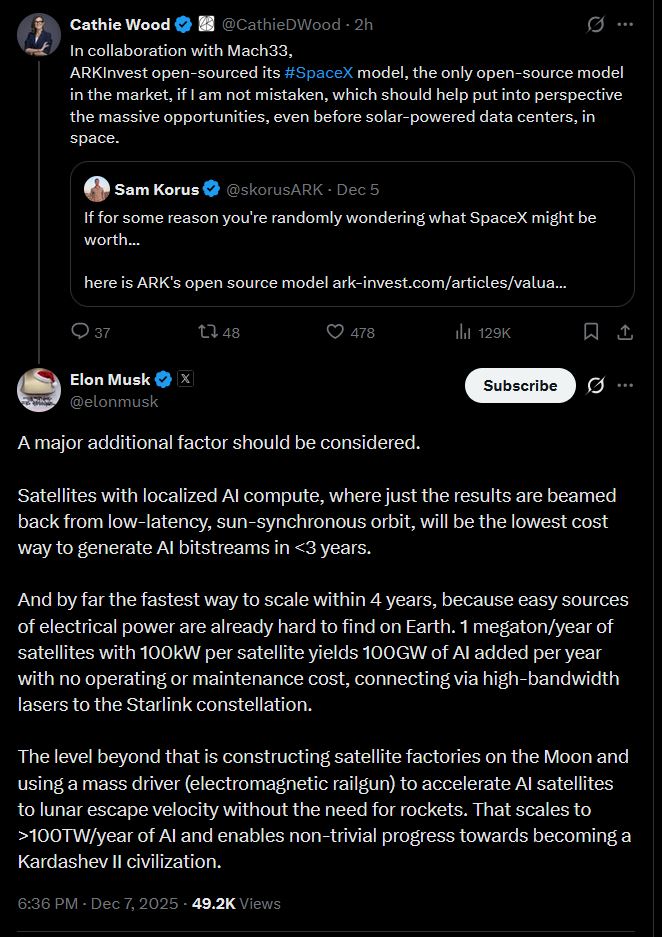Like Cathie Wood's post with heart icon
This screenshot has width=662, height=937.
[x=337, y=332]
